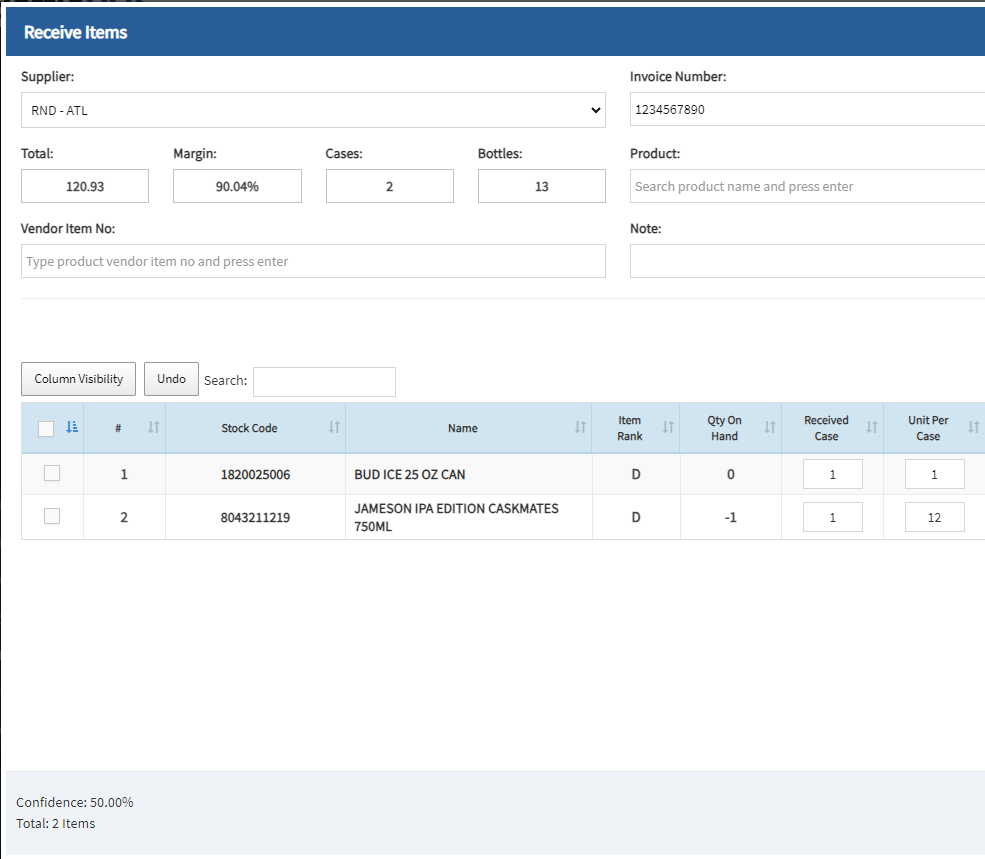Click the table Search input field
The image size is (985, 859).
(x=323, y=381)
